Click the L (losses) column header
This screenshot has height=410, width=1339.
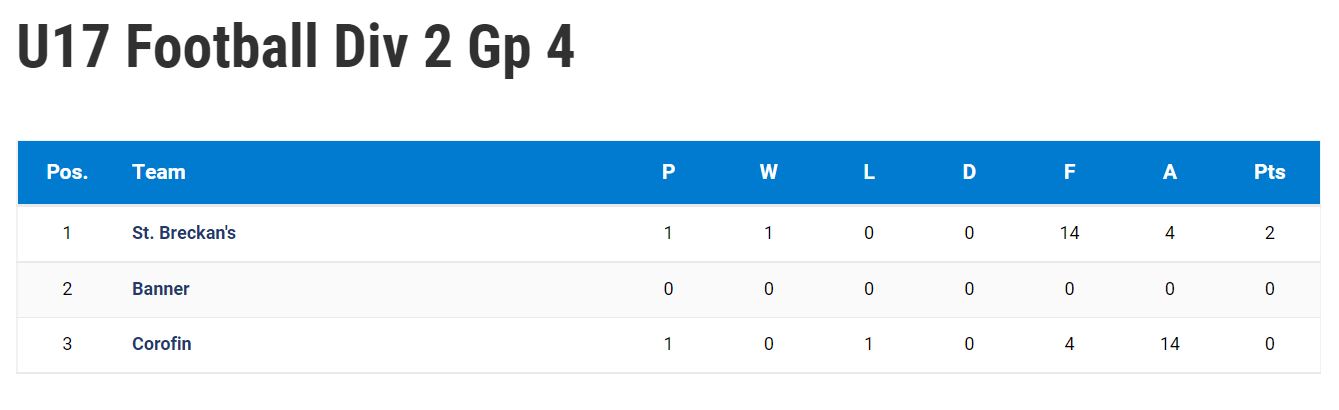click(869, 172)
